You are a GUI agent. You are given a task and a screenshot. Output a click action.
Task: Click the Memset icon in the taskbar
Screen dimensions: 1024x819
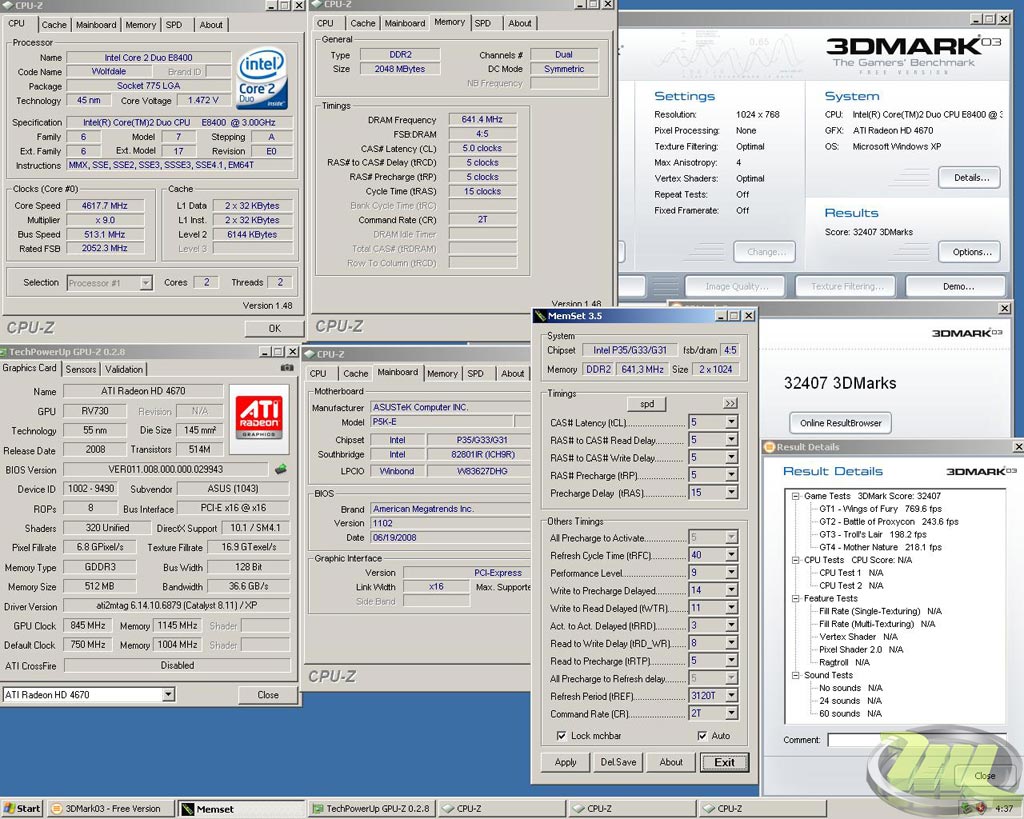[187, 809]
